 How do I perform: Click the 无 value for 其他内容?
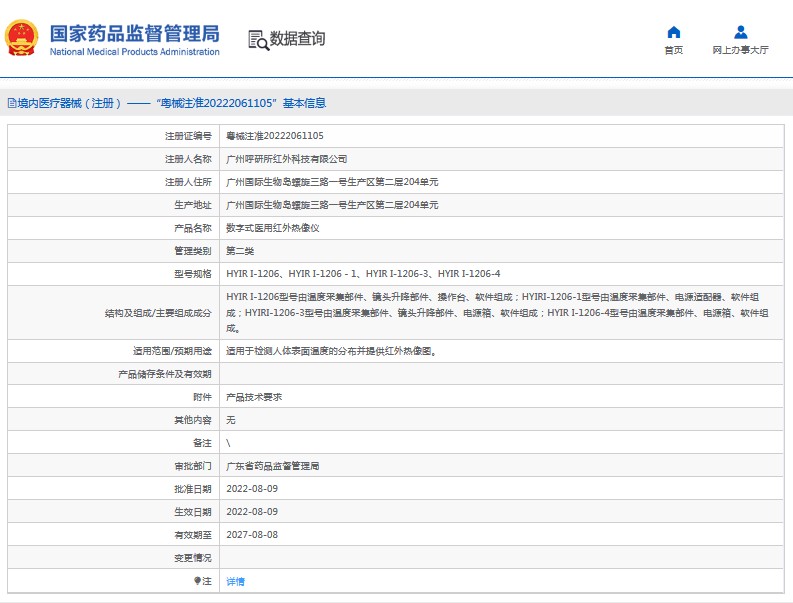[231, 420]
